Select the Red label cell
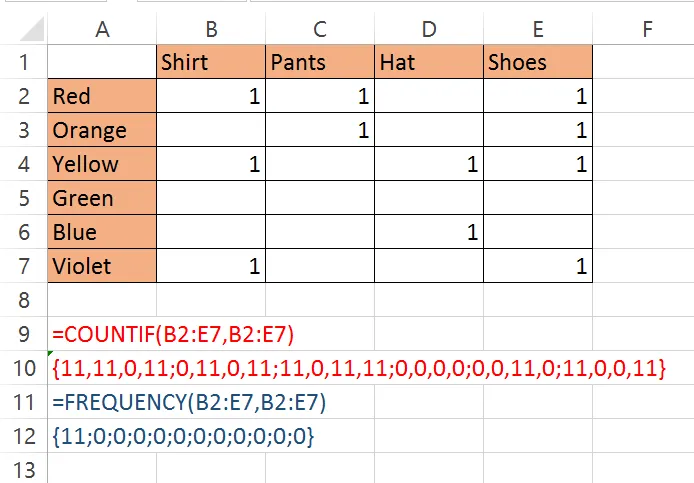This screenshot has height=483, width=694. pos(102,96)
